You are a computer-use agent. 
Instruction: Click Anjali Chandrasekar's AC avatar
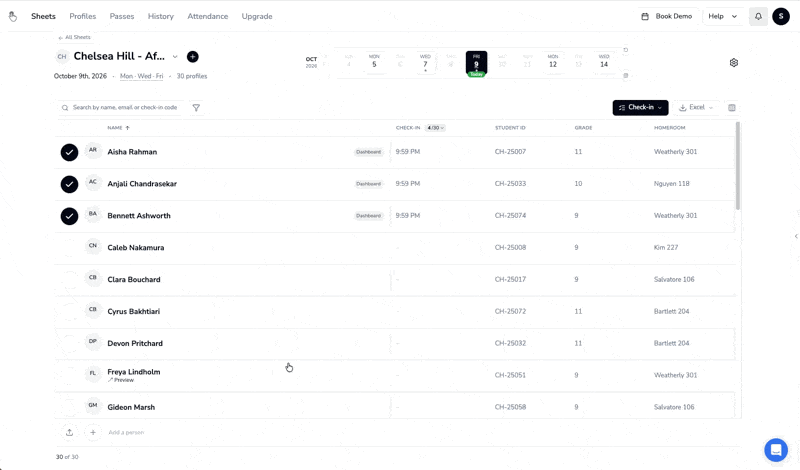click(x=93, y=183)
